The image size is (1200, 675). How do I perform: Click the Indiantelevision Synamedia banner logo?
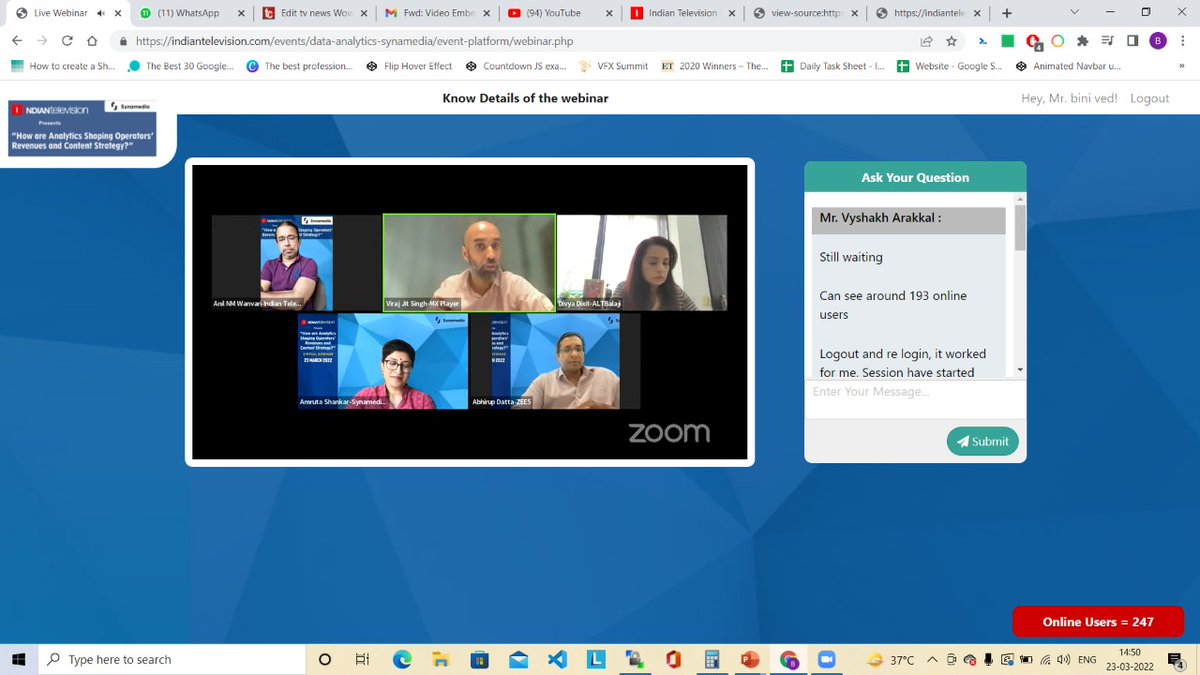83,127
